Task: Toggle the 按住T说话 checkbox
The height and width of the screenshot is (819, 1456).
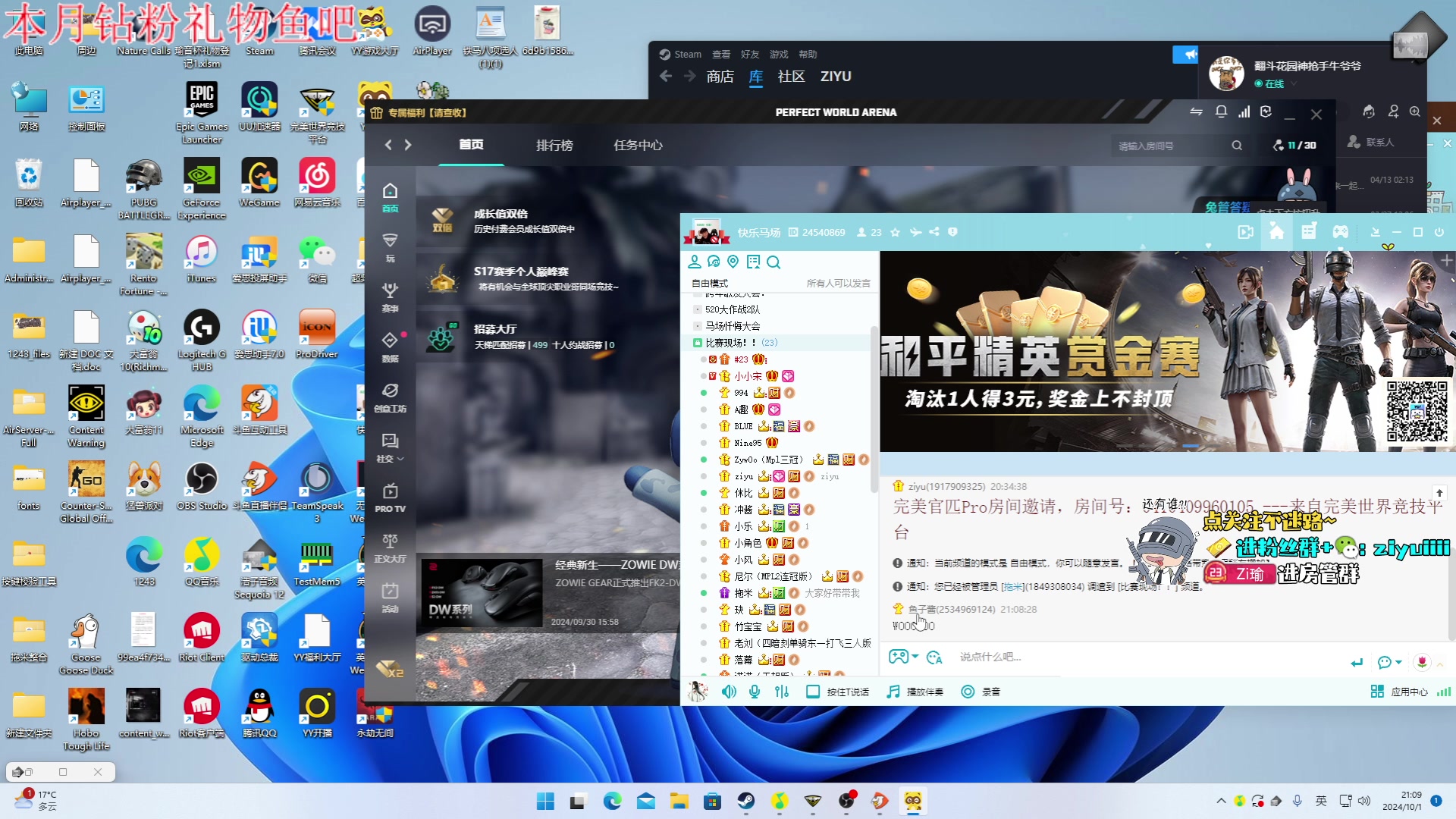Action: point(812,692)
